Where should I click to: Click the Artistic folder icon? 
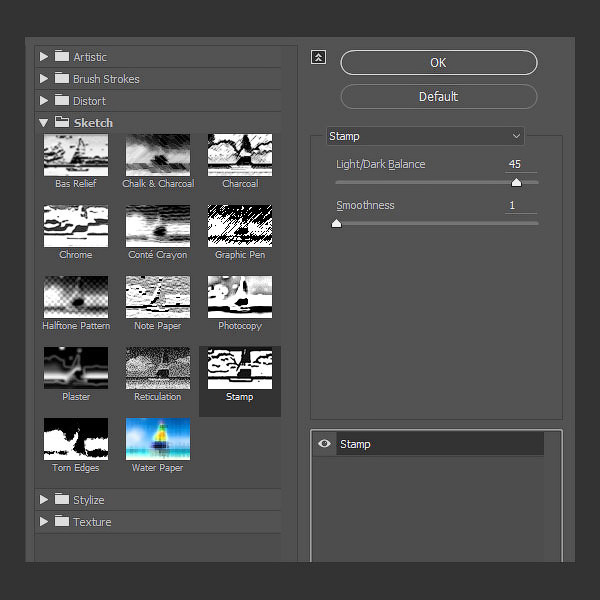tap(62, 56)
